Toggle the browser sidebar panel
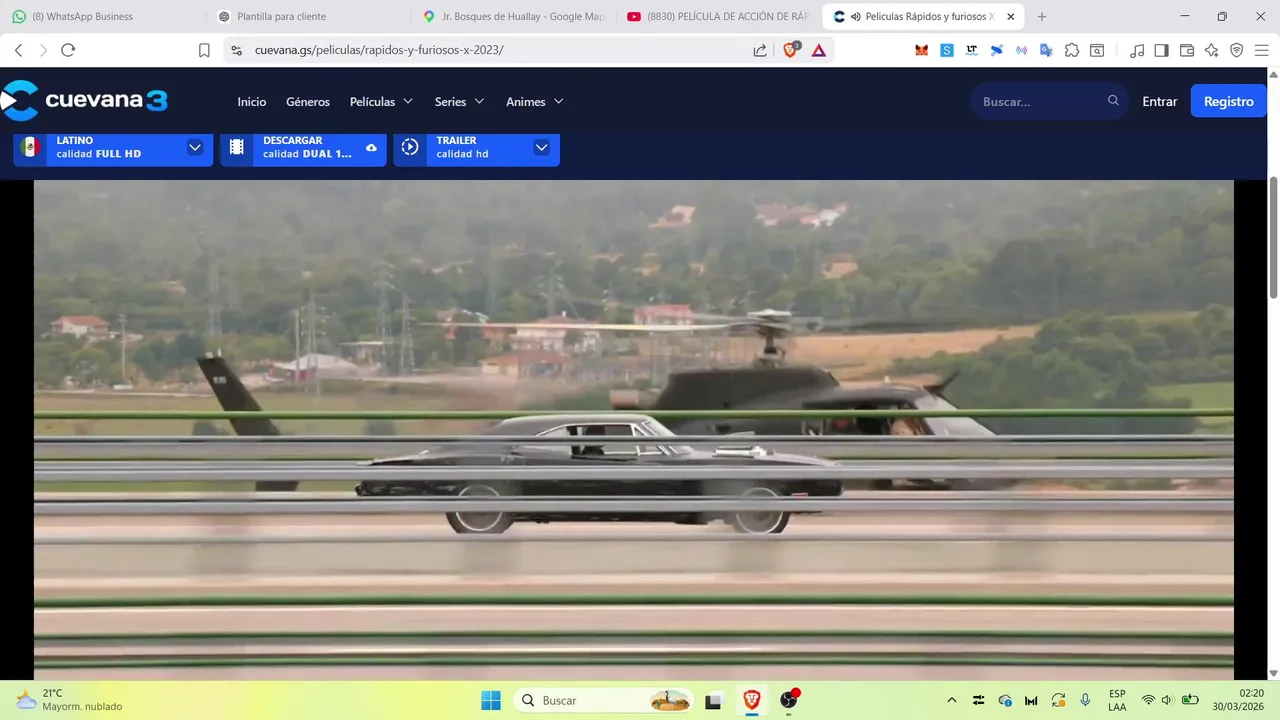Image resolution: width=1280 pixels, height=720 pixels. click(1161, 50)
